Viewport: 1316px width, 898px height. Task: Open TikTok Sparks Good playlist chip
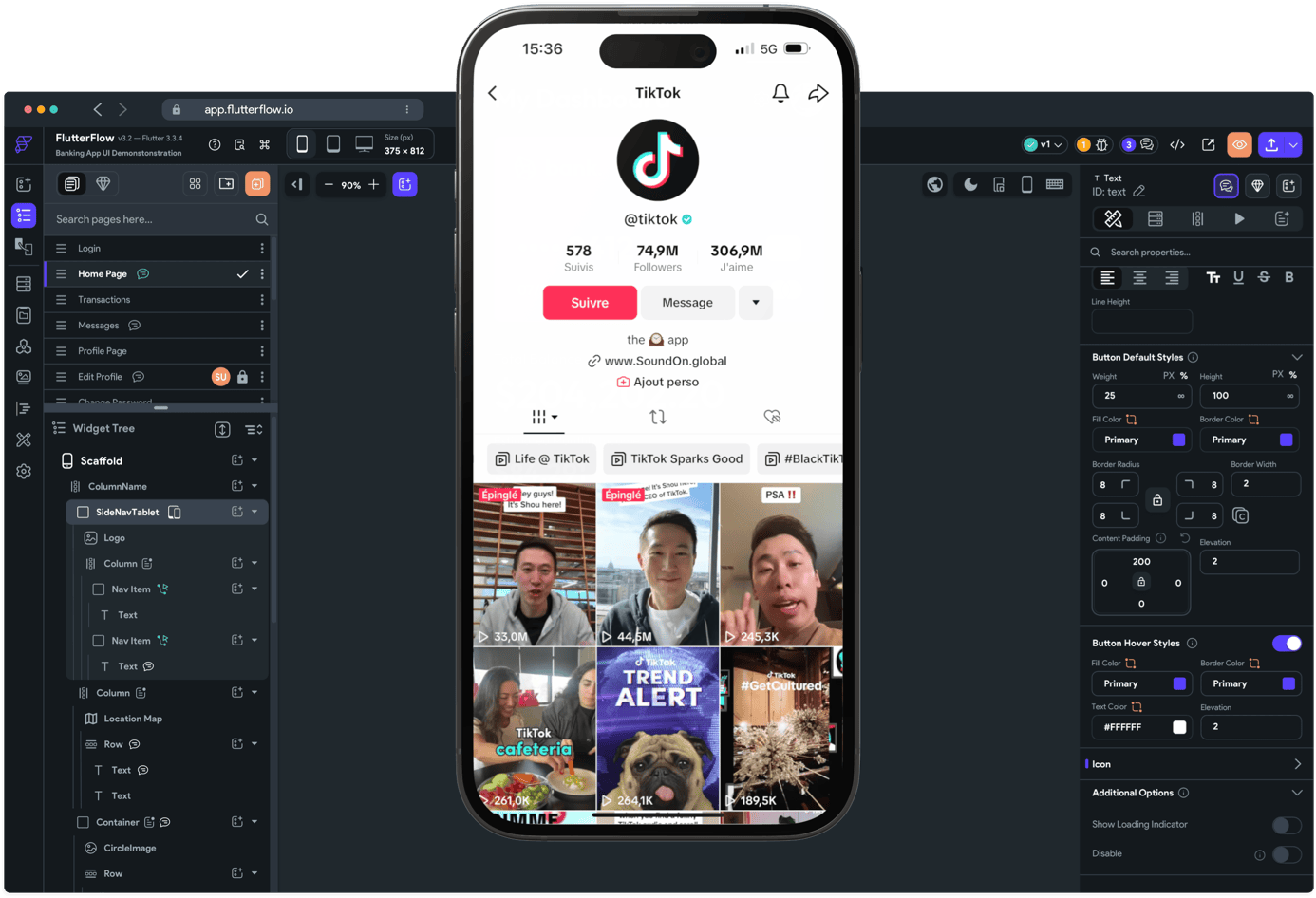coord(676,458)
